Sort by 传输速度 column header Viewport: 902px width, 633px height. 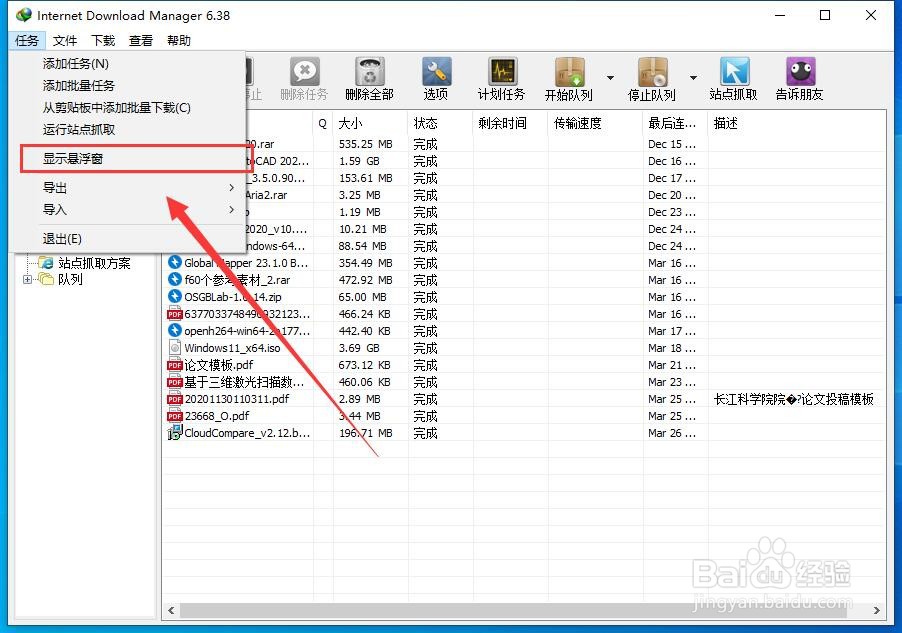pos(595,123)
